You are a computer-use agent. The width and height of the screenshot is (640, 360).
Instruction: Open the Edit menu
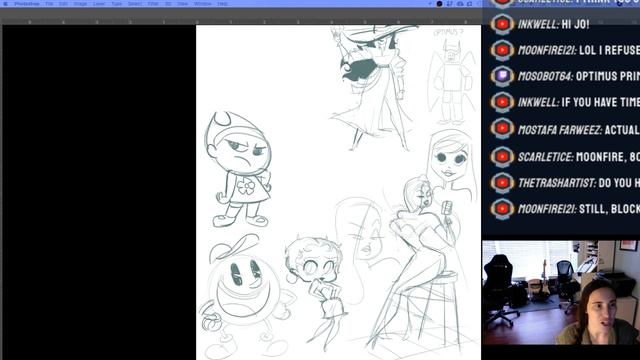pos(63,4)
